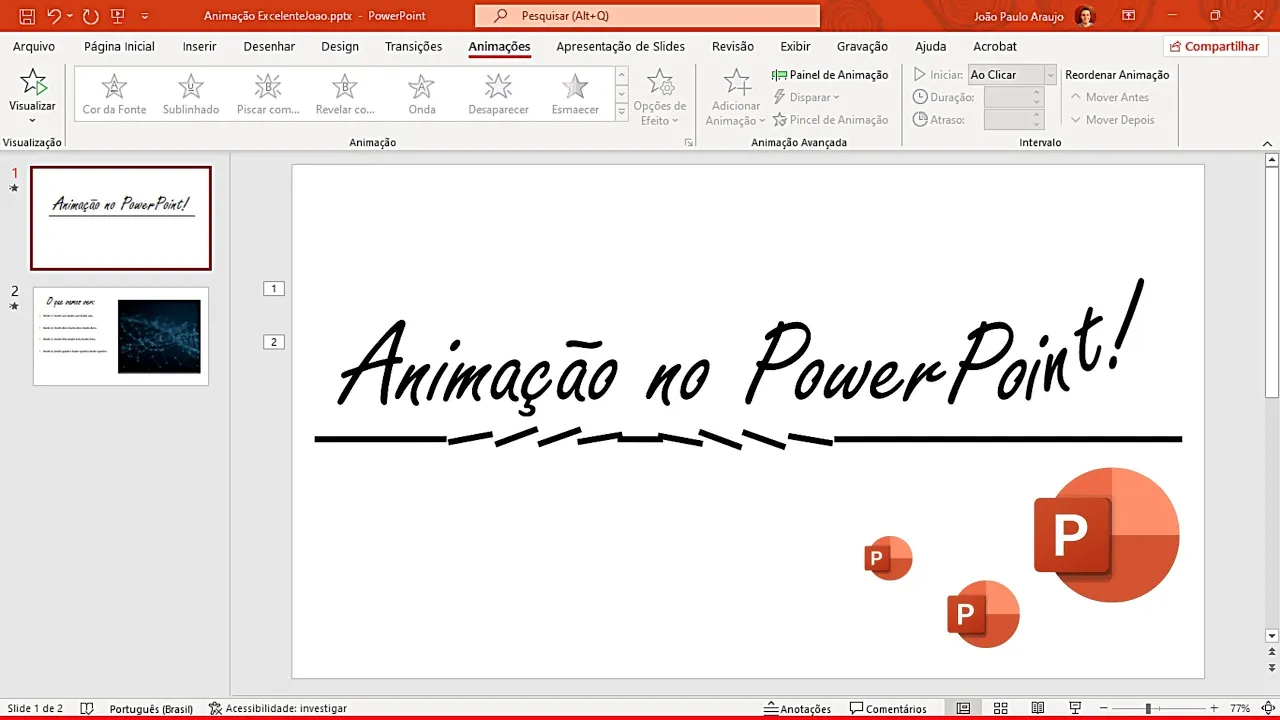Apply the Revelar co... animation effect
The height and width of the screenshot is (720, 1280).
pyautogui.click(x=345, y=94)
